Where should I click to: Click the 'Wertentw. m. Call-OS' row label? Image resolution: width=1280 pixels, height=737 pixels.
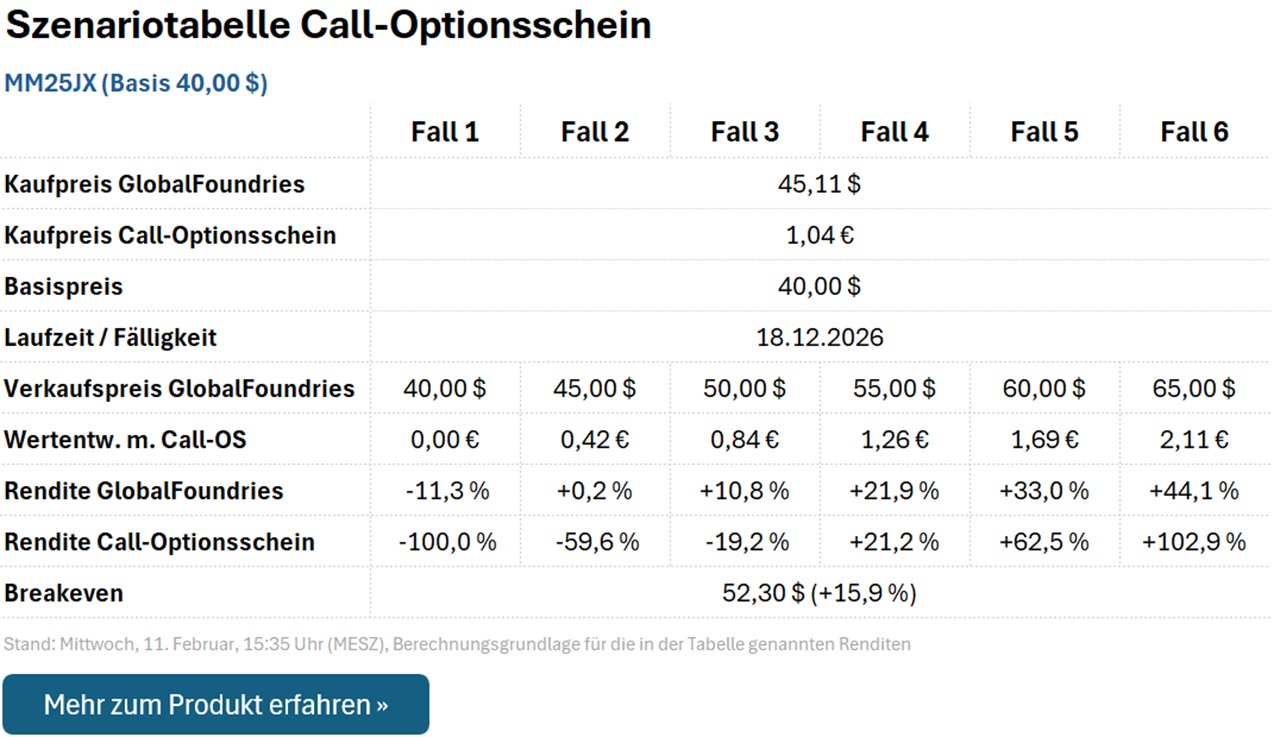point(124,439)
